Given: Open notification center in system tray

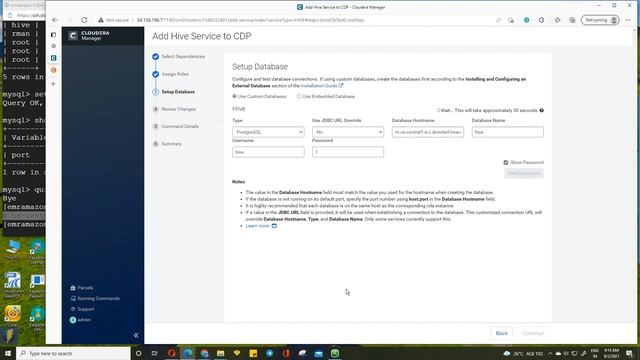Looking at the screenshot, I should (x=629, y=353).
